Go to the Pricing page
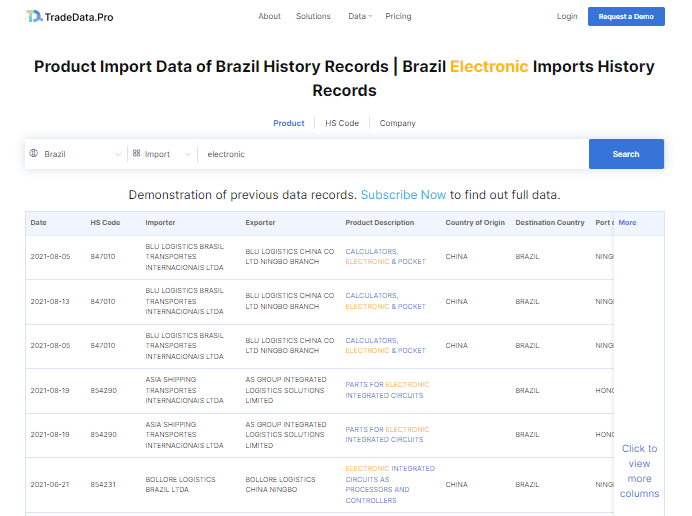This screenshot has width=692, height=516. pos(398,16)
